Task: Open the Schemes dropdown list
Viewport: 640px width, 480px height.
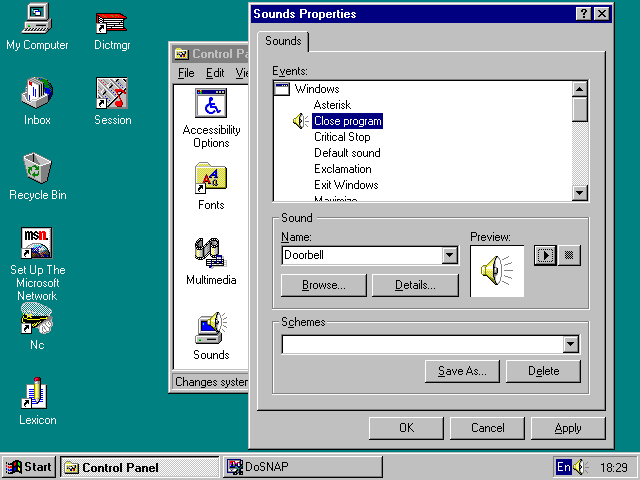Action: (x=570, y=345)
